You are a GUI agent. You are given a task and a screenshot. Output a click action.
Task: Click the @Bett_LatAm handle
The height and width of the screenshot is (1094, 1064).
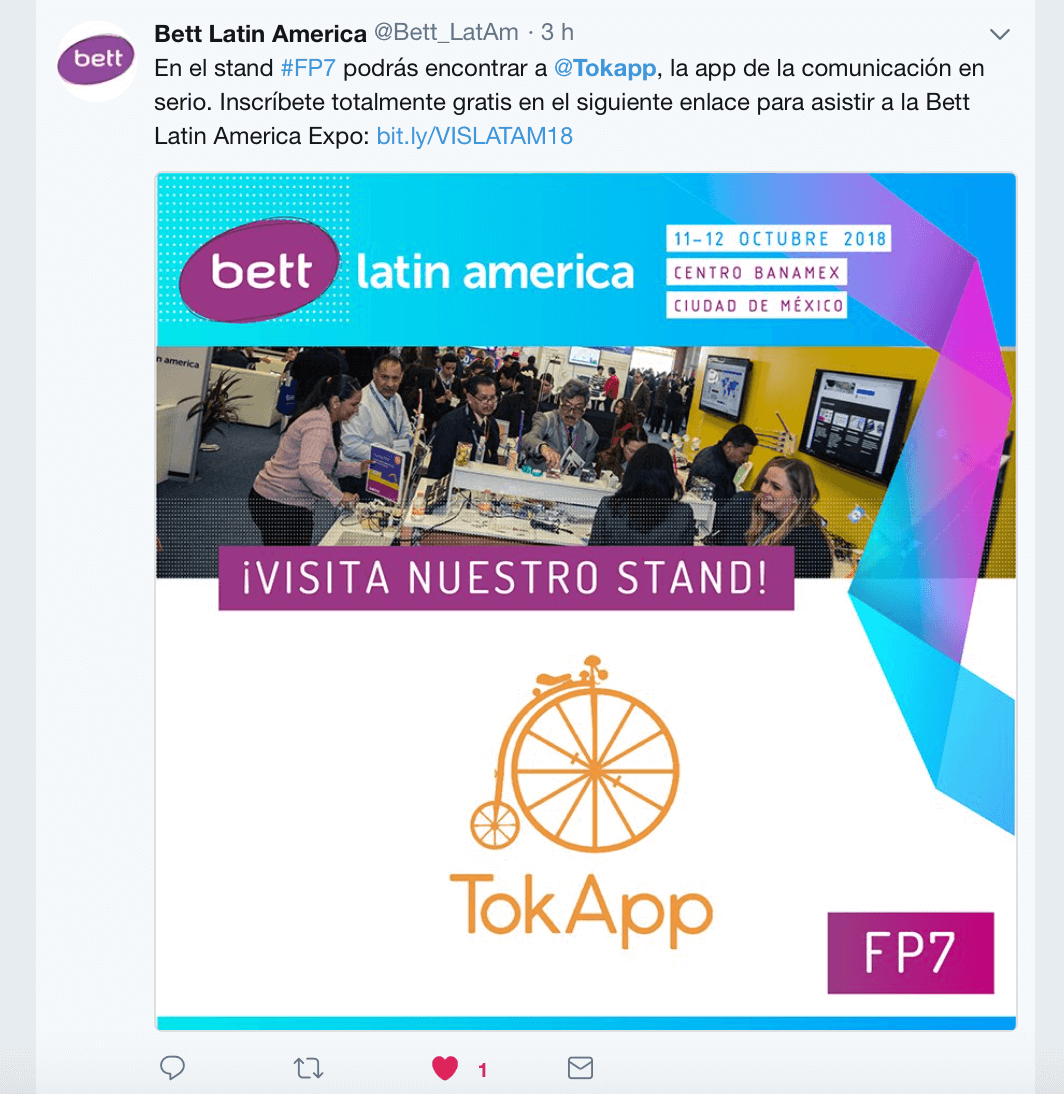coord(447,32)
